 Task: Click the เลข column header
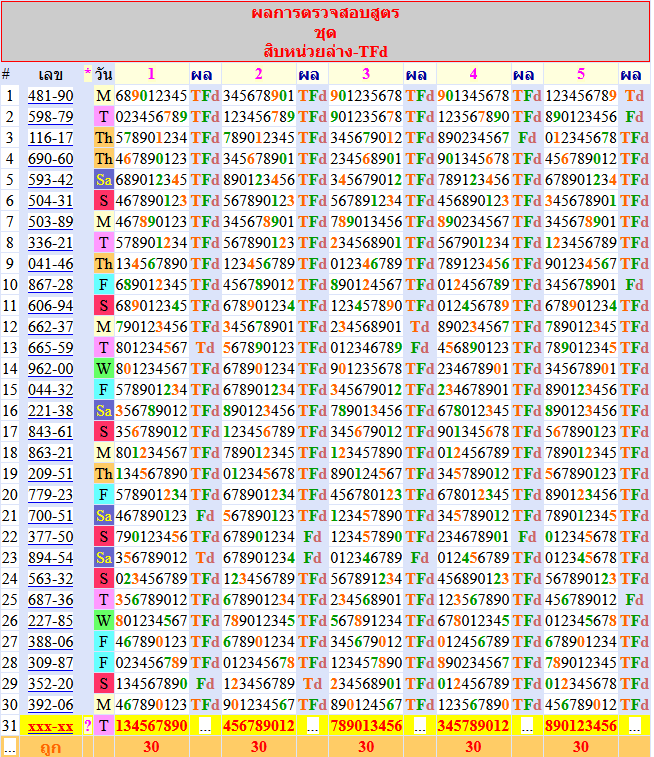click(50, 75)
